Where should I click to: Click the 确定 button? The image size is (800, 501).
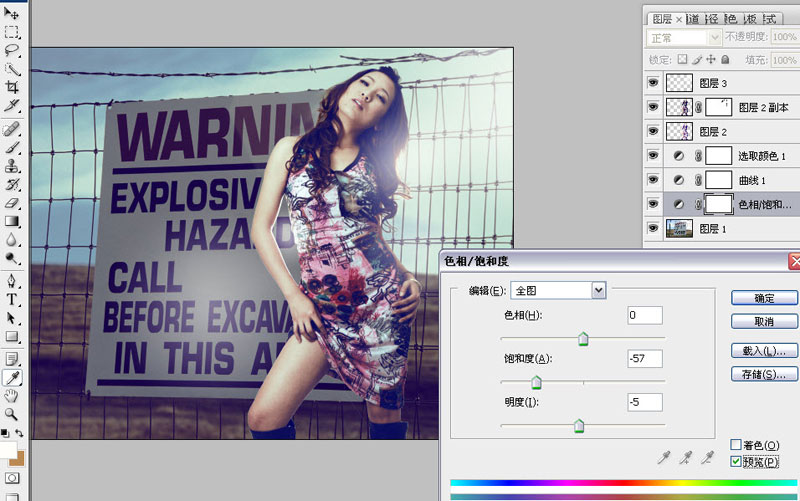tap(764, 298)
